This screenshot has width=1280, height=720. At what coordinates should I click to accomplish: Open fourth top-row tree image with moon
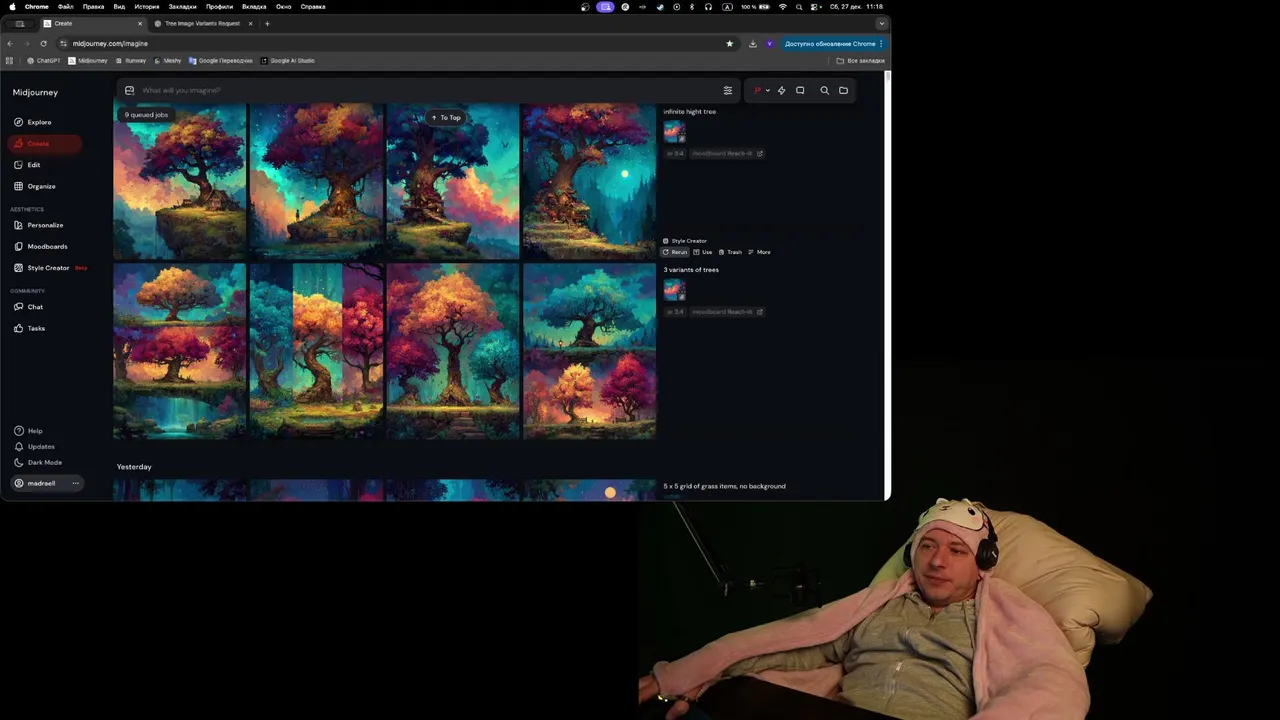coord(589,182)
